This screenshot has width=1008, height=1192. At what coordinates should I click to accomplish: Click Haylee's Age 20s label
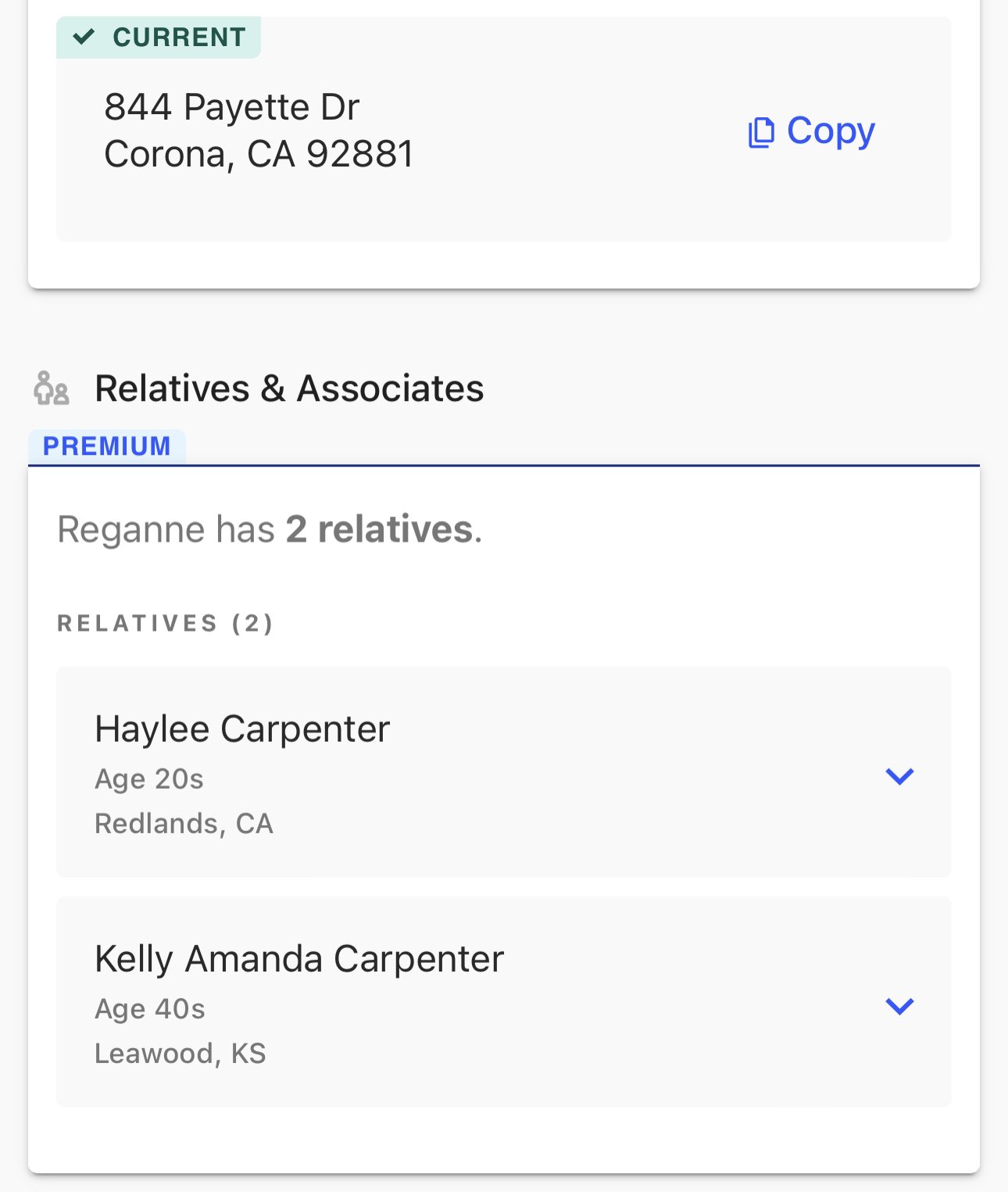click(x=149, y=779)
